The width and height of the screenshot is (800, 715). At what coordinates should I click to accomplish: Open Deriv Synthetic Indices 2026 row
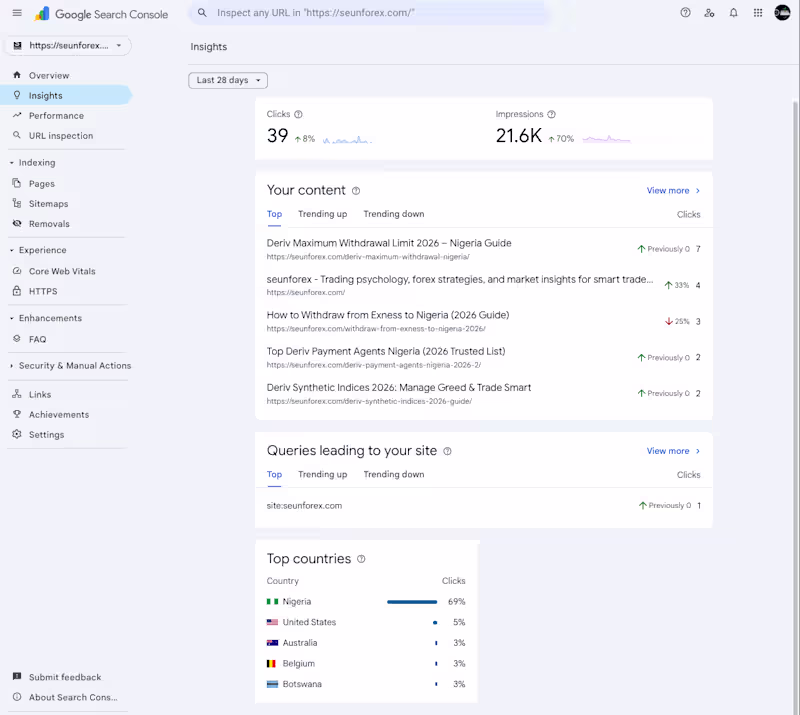coord(484,393)
